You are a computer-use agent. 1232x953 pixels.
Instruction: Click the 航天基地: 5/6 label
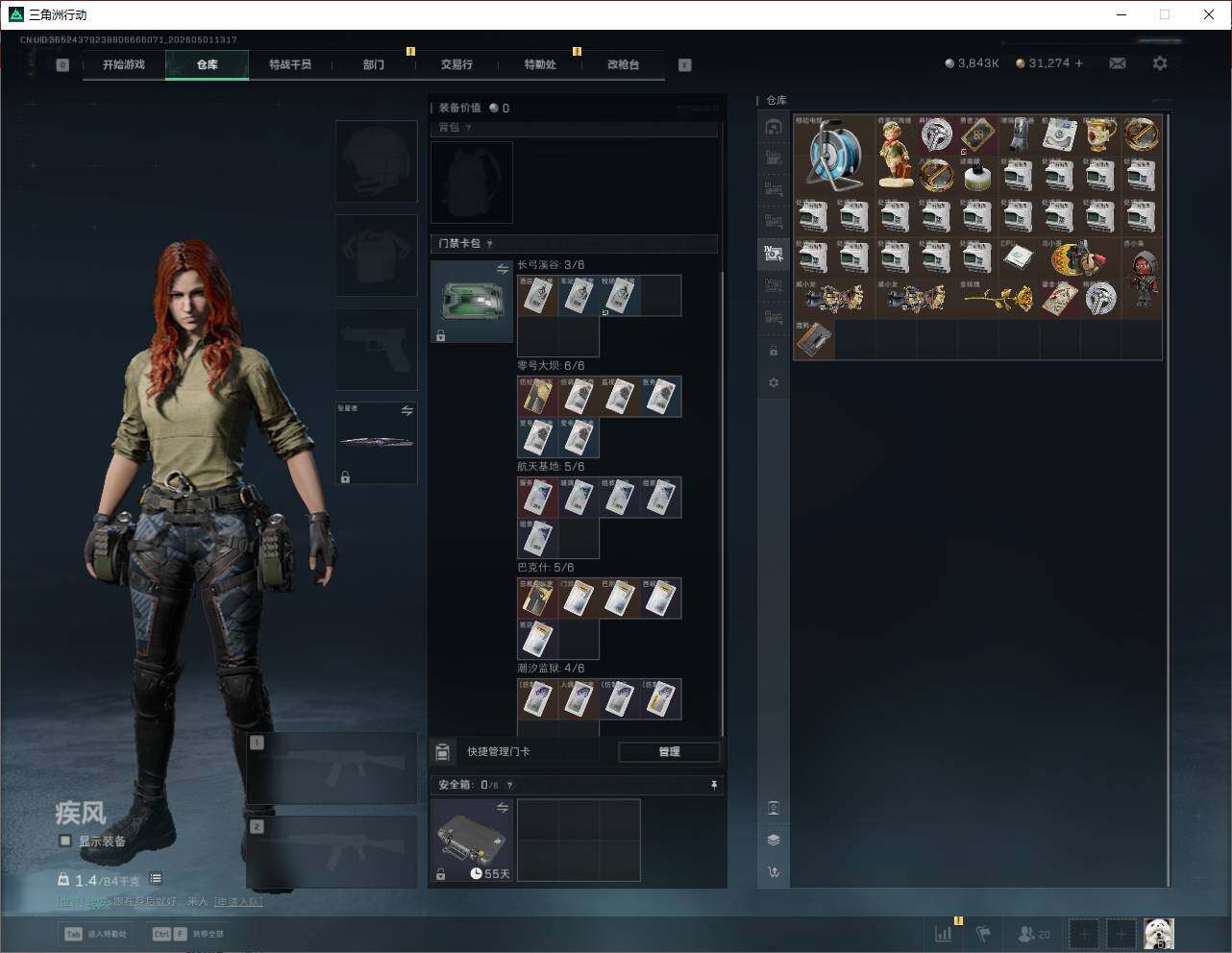point(551,467)
